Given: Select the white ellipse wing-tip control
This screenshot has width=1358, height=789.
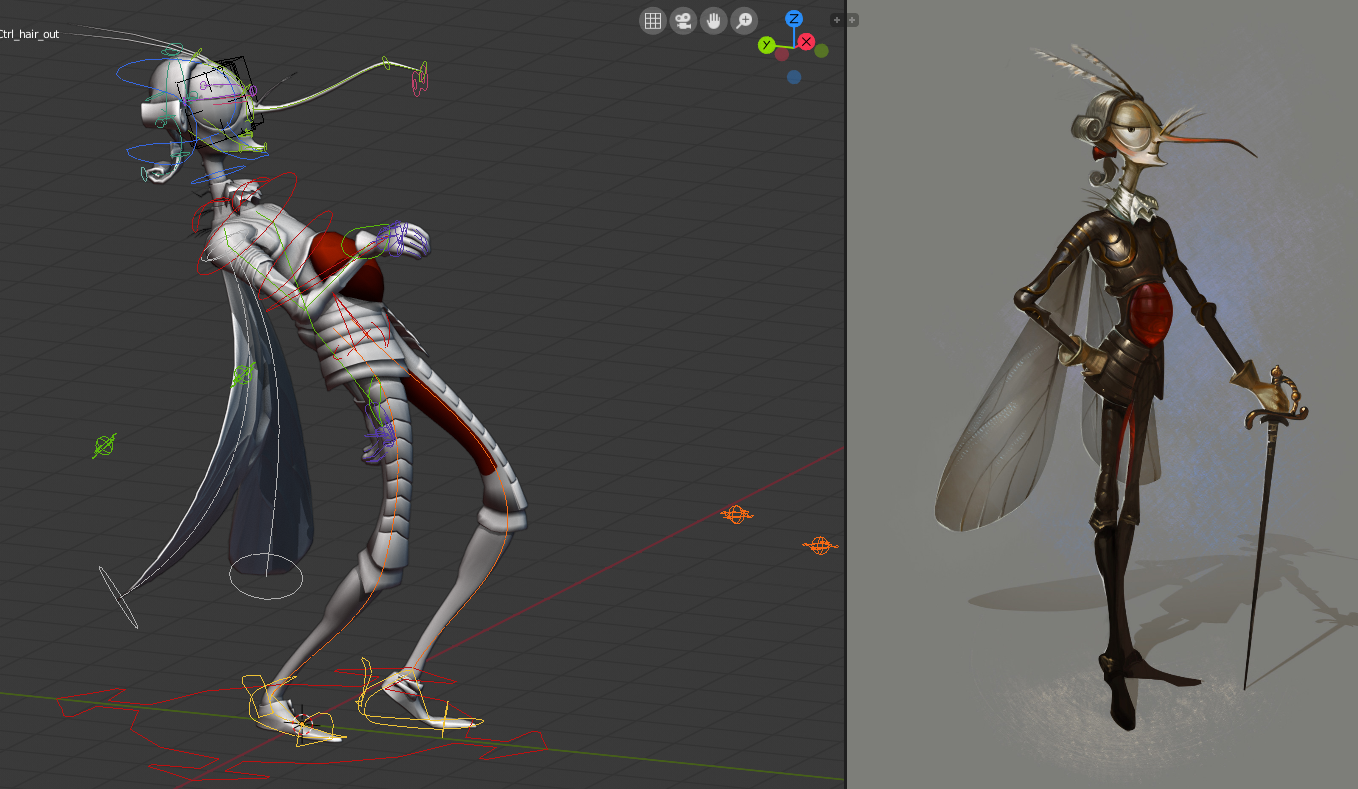Looking at the screenshot, I should click(x=118, y=597).
